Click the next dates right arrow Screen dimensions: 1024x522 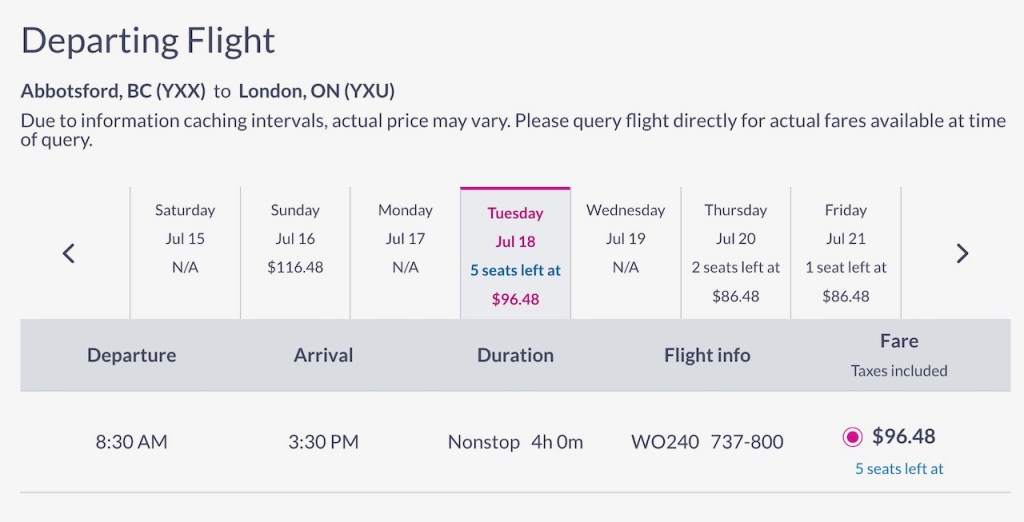click(962, 253)
